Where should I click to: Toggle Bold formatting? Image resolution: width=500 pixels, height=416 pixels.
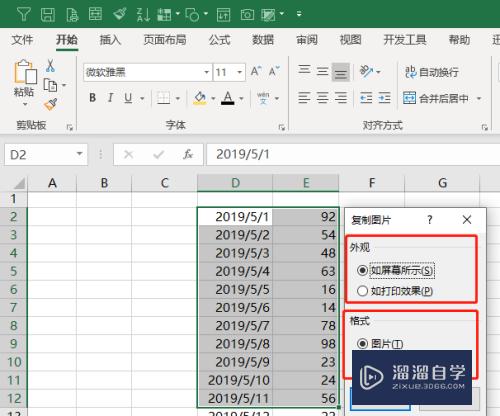(93, 98)
